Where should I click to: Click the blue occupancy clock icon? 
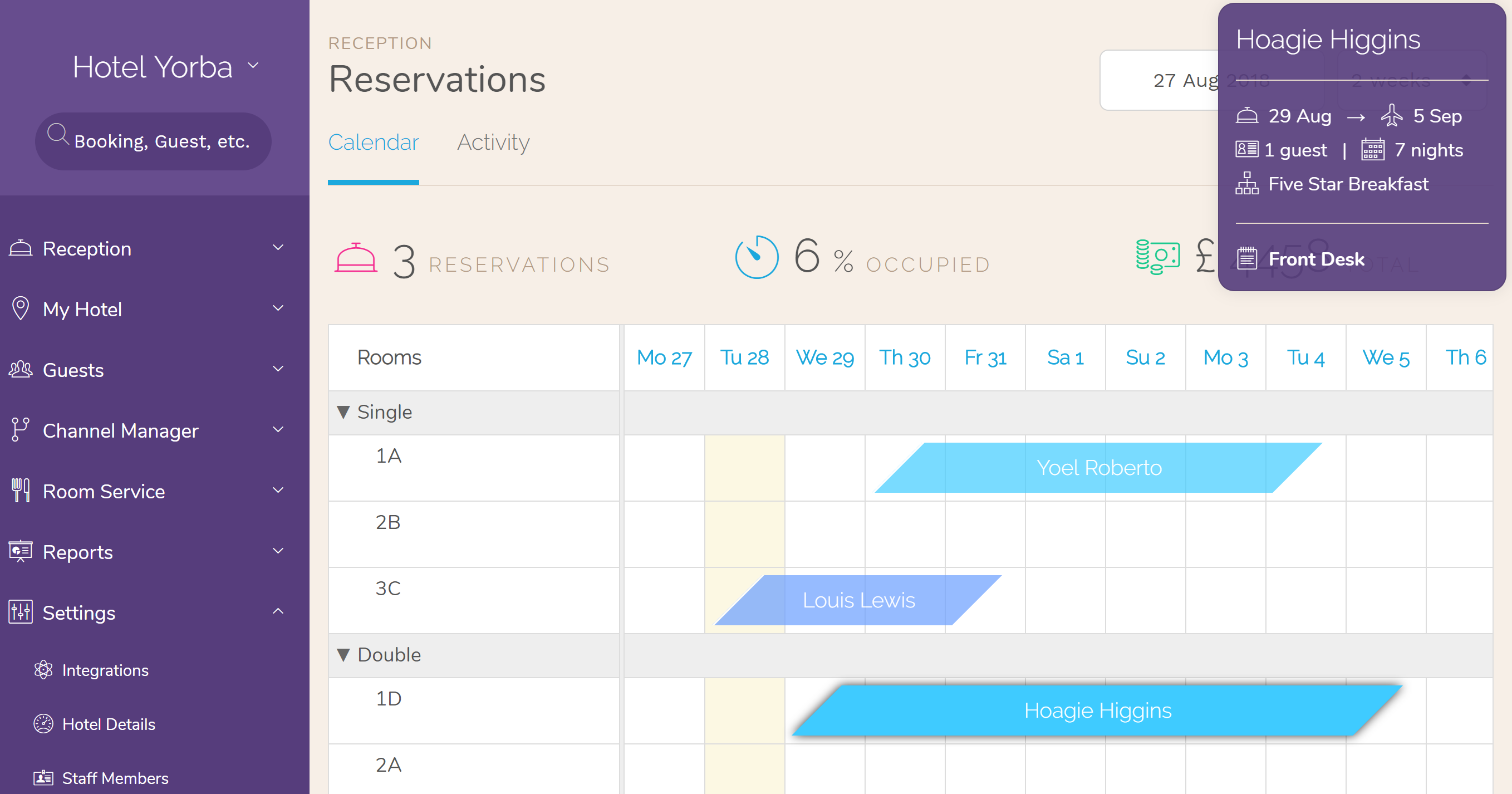tap(757, 257)
